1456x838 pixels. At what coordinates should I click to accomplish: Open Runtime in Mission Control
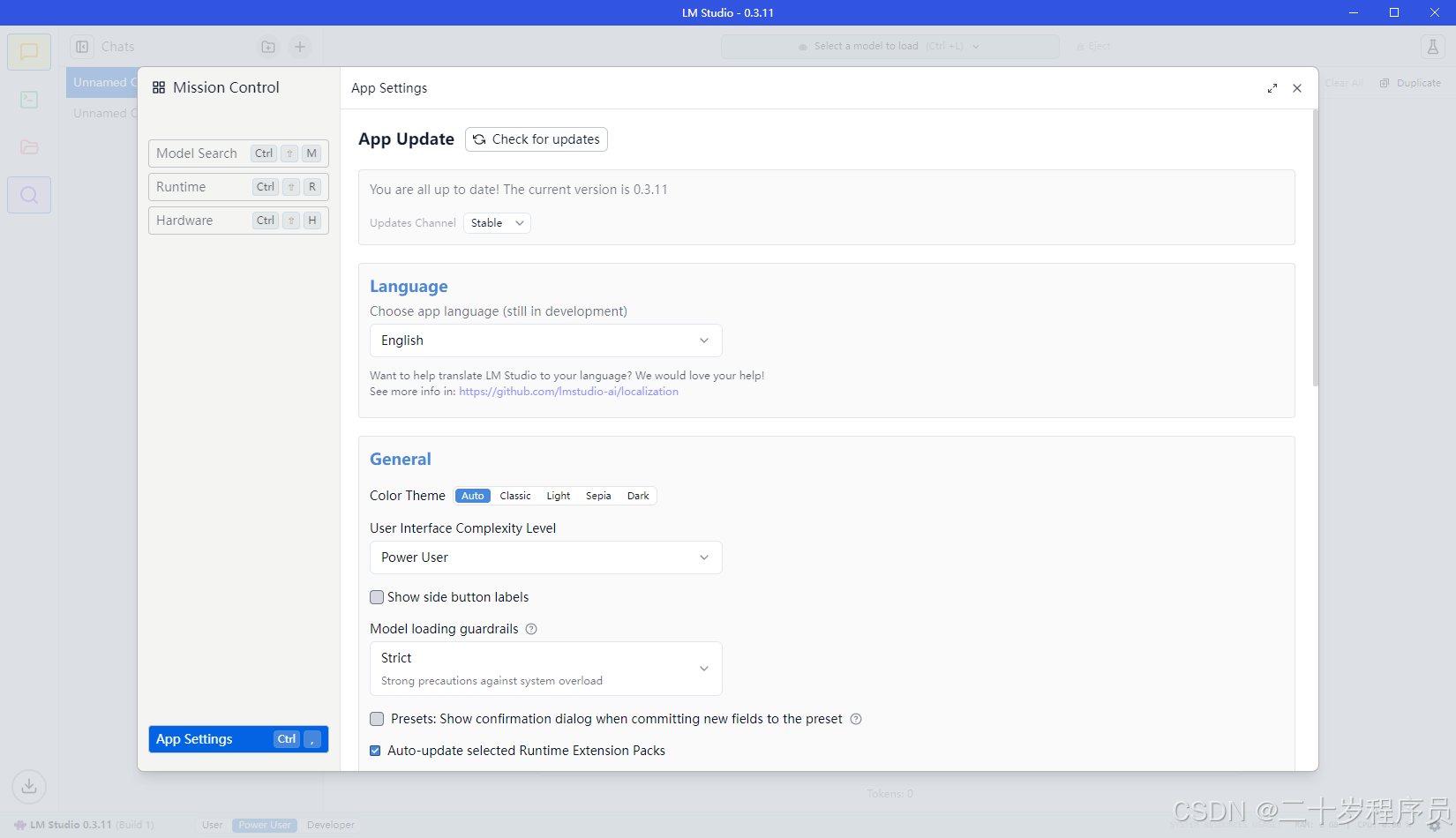pos(238,187)
